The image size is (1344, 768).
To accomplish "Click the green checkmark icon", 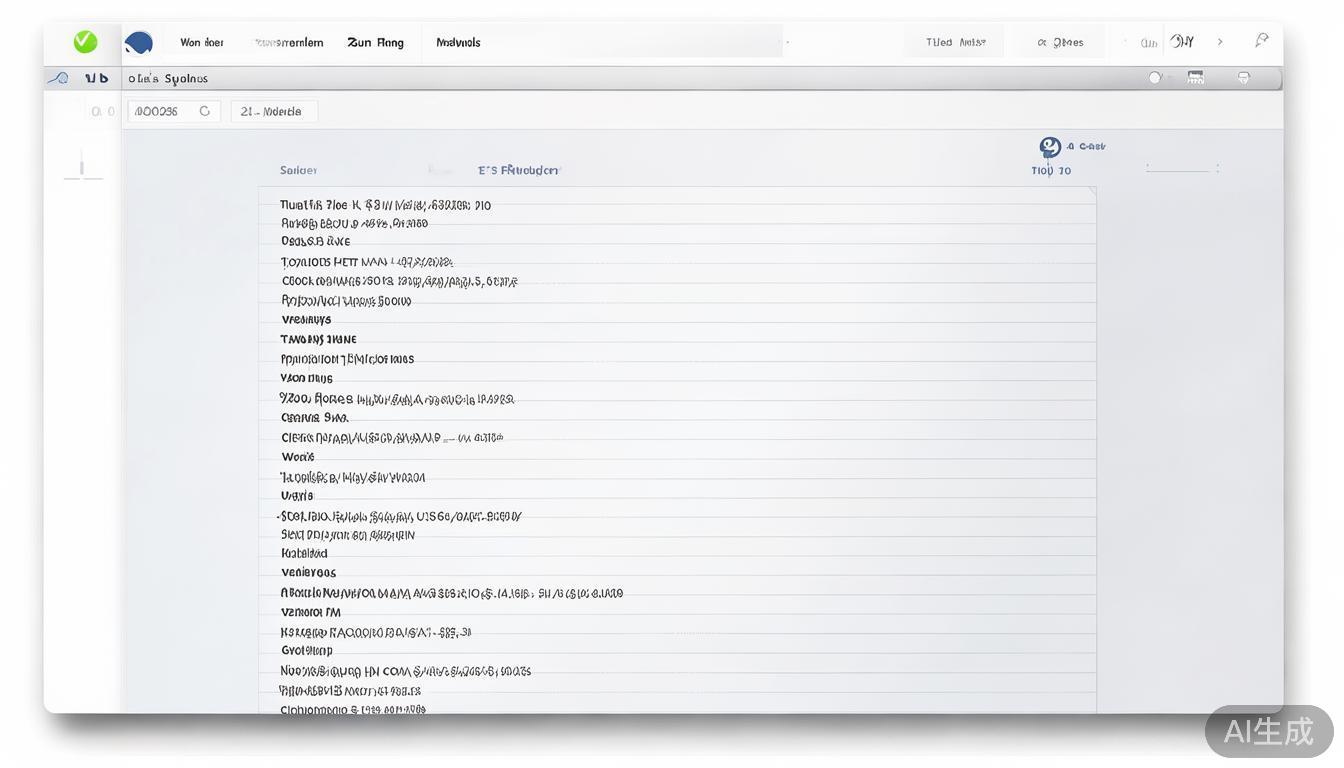I will click(x=85, y=42).
